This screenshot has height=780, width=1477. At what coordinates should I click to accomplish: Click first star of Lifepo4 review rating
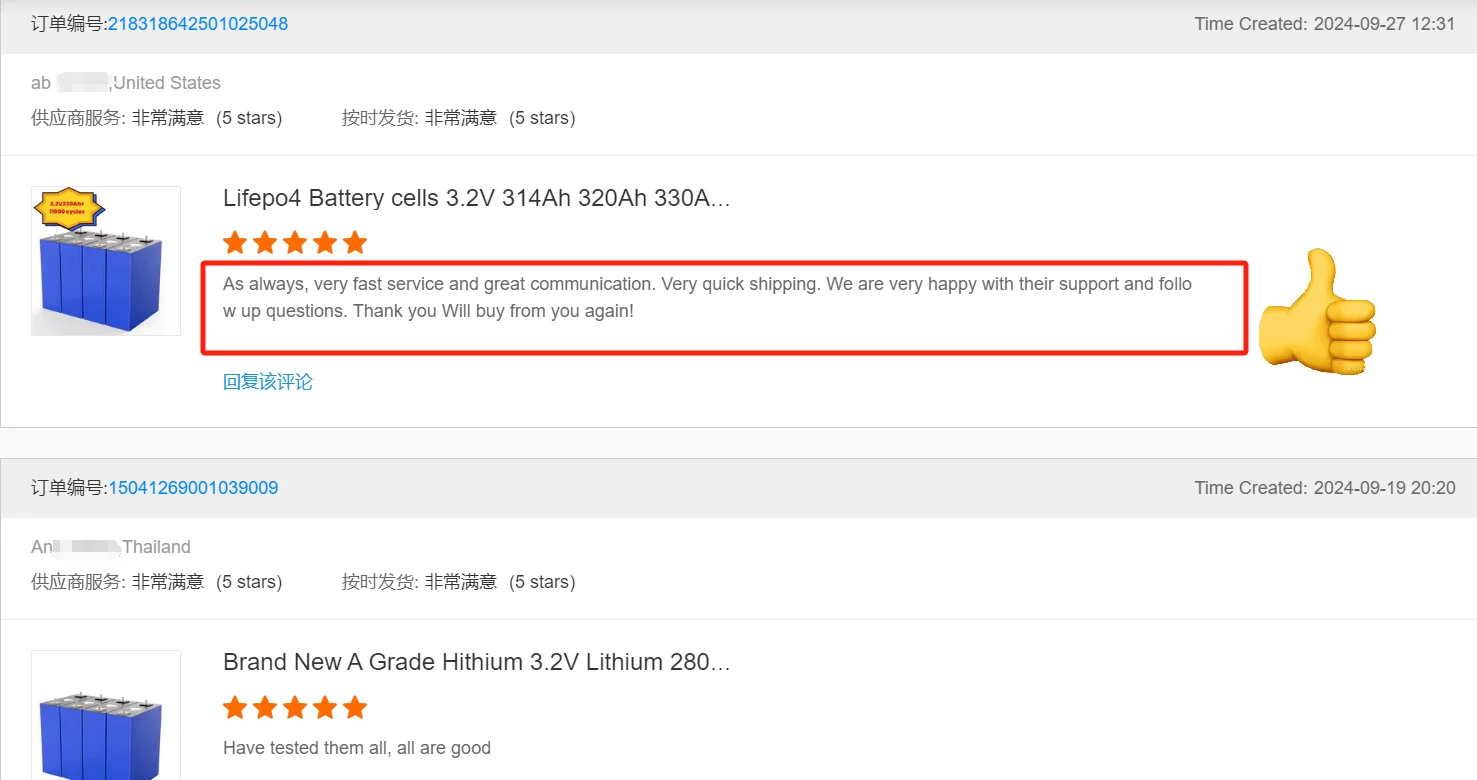[x=235, y=243]
